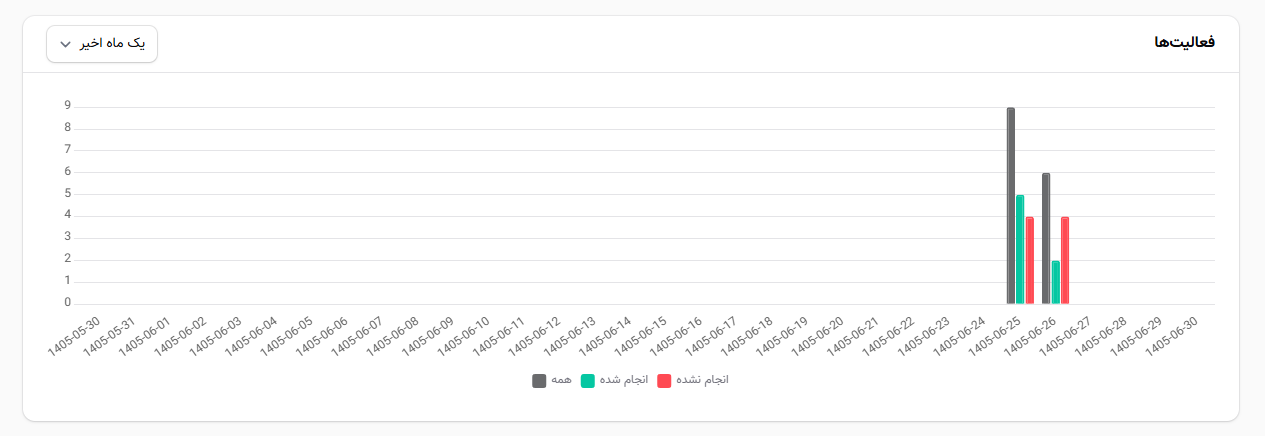
Task: Select the gray bar for 1405-06-26
Action: click(1046, 239)
